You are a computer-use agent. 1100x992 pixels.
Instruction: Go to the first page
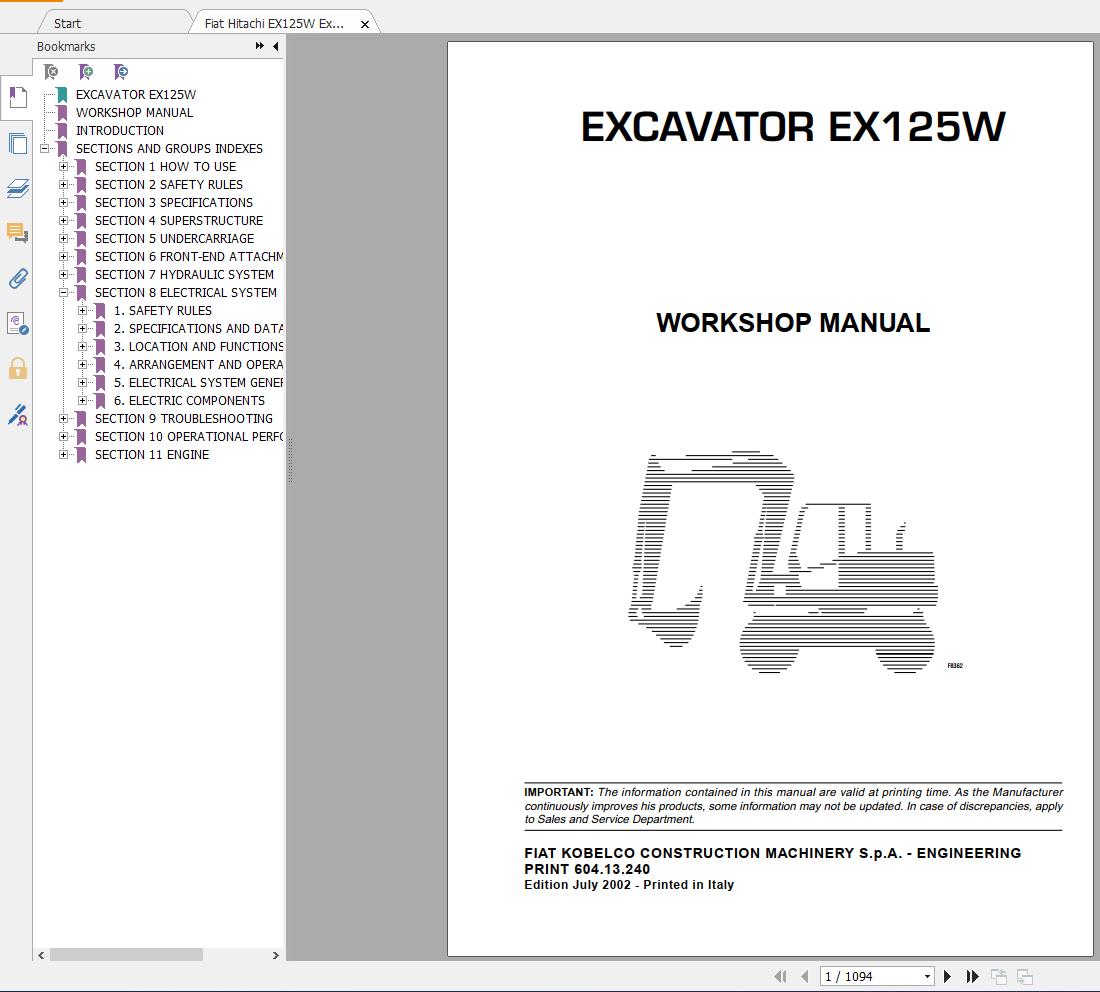click(780, 976)
